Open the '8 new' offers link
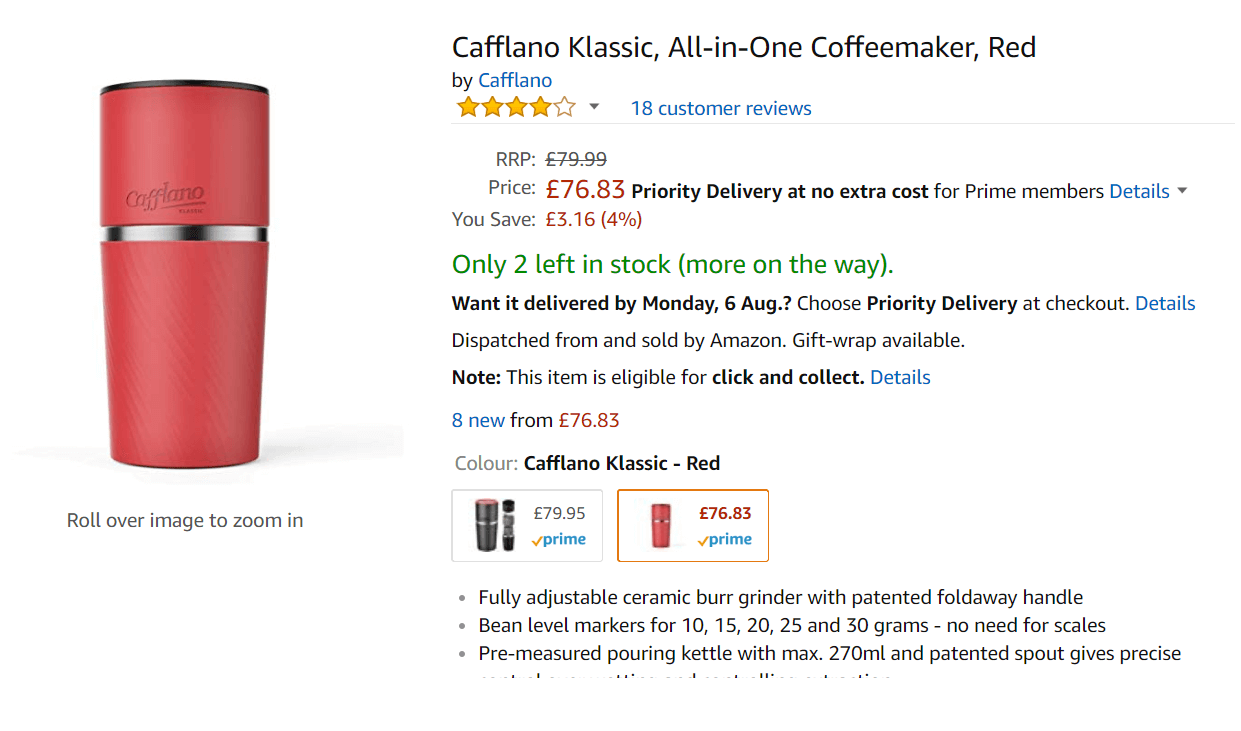This screenshot has height=731, width=1241. click(x=478, y=420)
